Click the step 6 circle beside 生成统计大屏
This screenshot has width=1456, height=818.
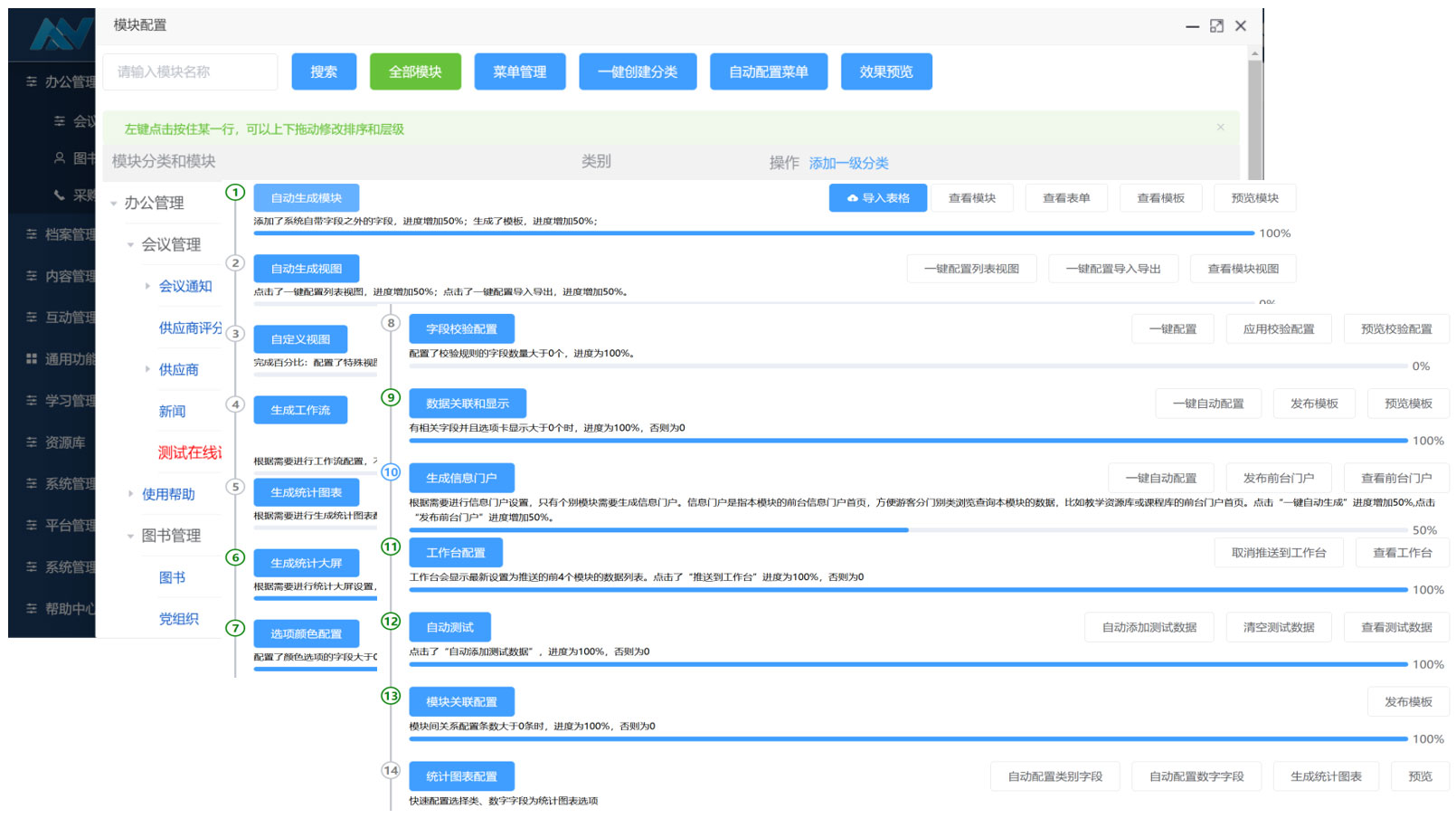pyautogui.click(x=235, y=557)
